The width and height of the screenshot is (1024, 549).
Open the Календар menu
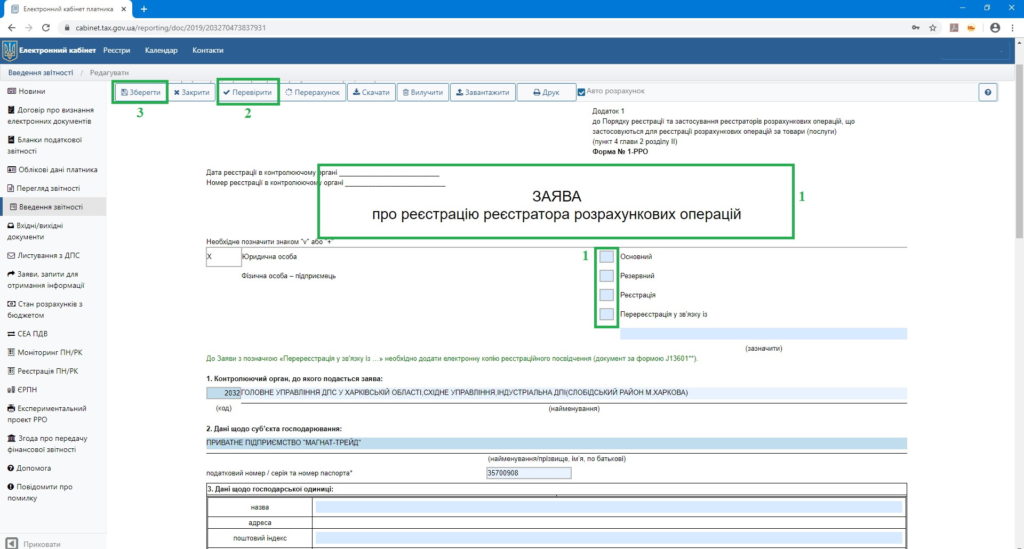161,50
